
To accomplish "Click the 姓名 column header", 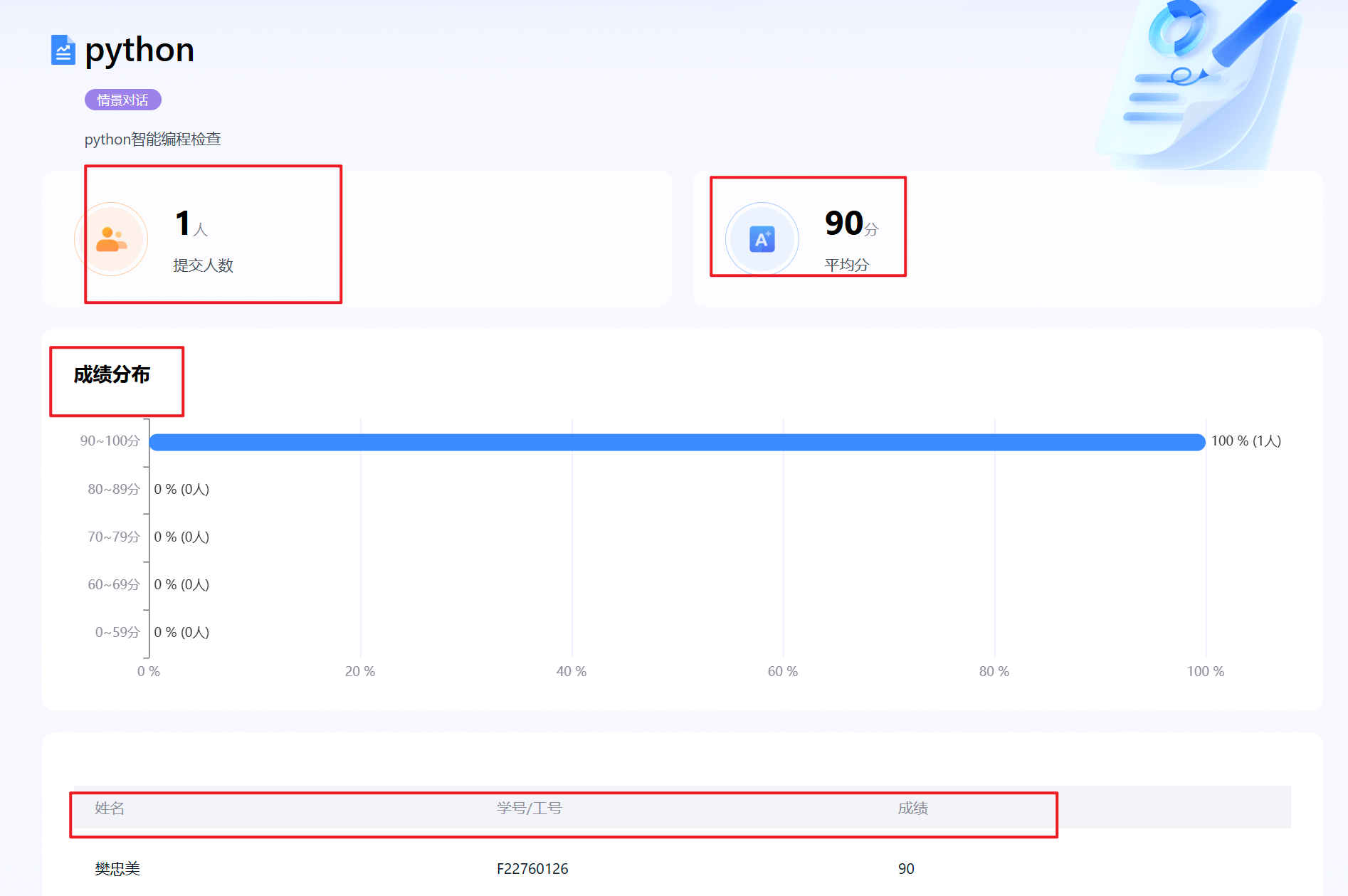I will [110, 808].
